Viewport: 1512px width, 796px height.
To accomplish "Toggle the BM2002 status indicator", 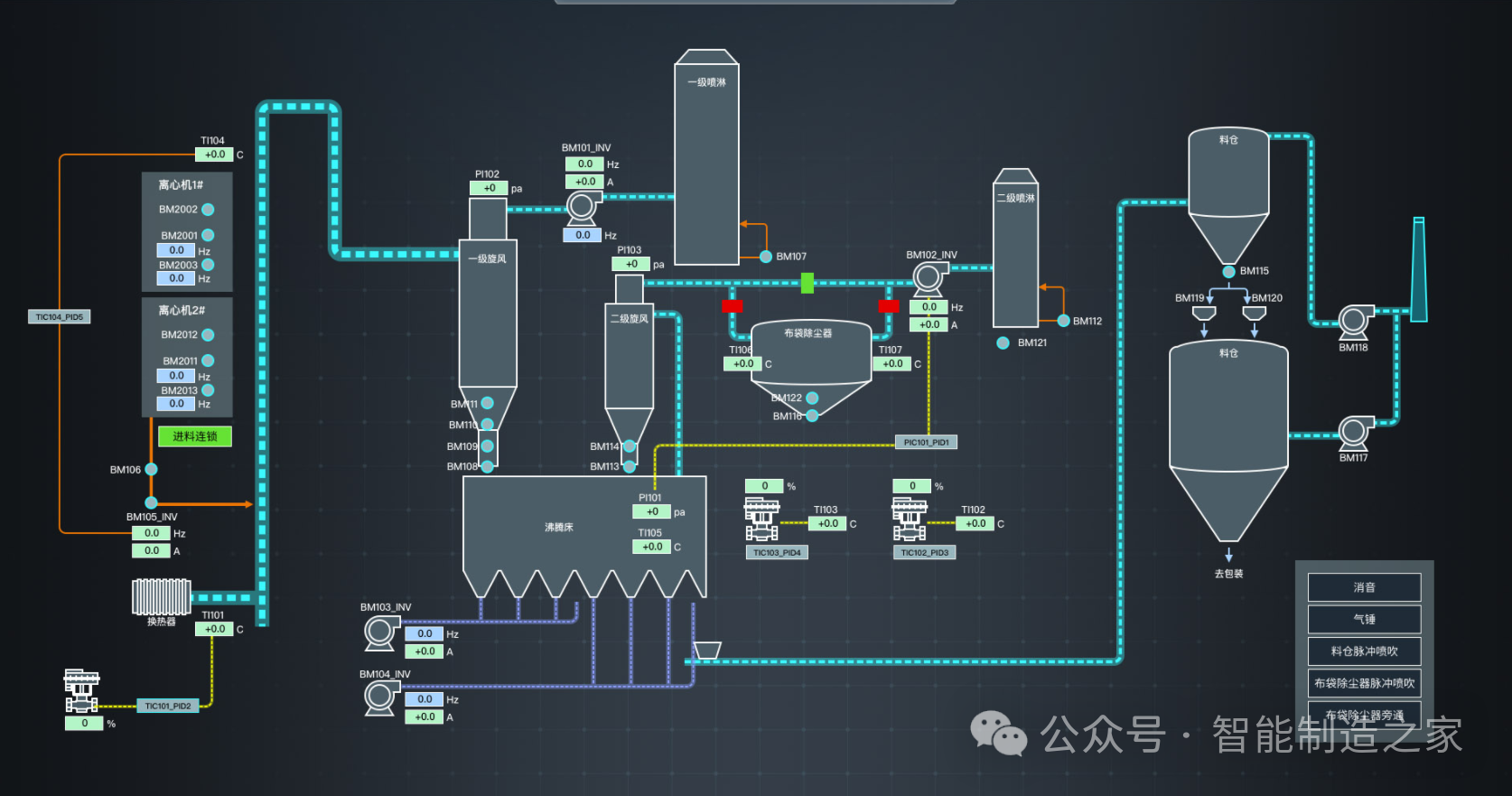I will tap(208, 210).
